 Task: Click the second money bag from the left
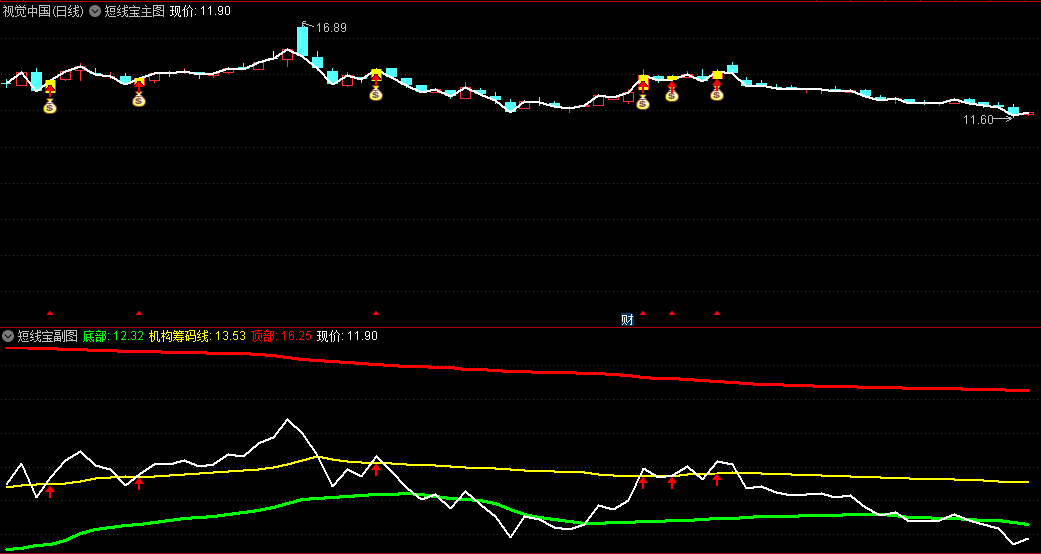pos(139,100)
